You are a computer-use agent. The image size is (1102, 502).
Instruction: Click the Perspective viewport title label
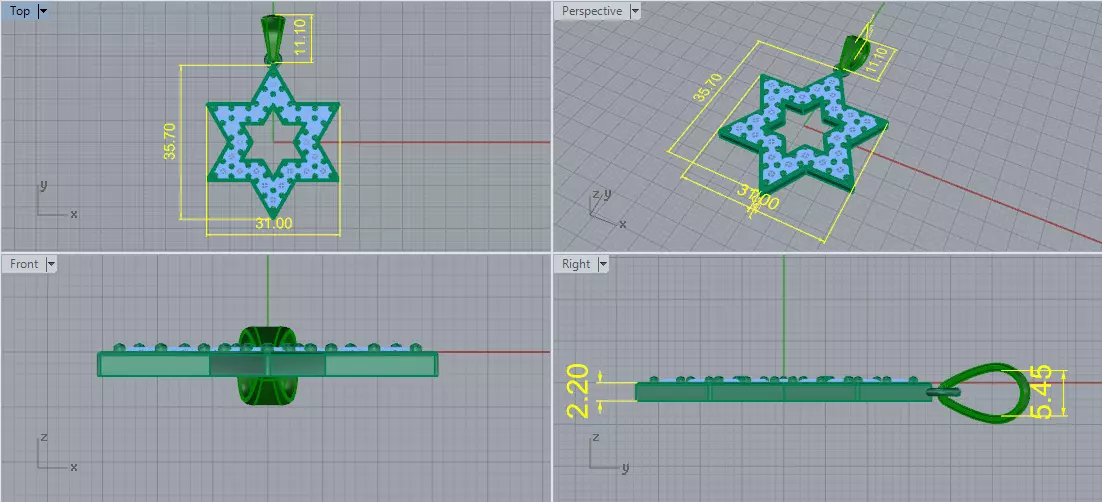click(592, 11)
